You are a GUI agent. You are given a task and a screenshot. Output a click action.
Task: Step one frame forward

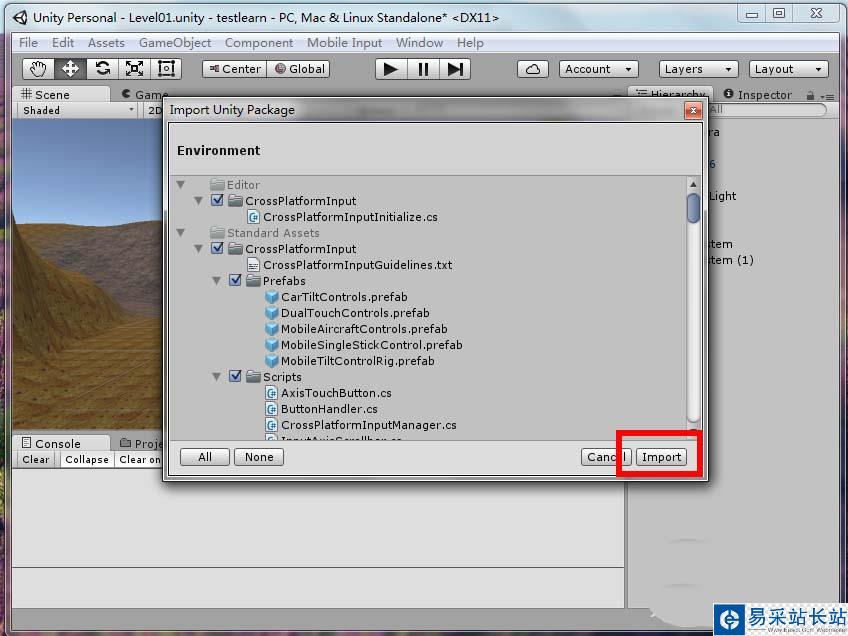[455, 69]
